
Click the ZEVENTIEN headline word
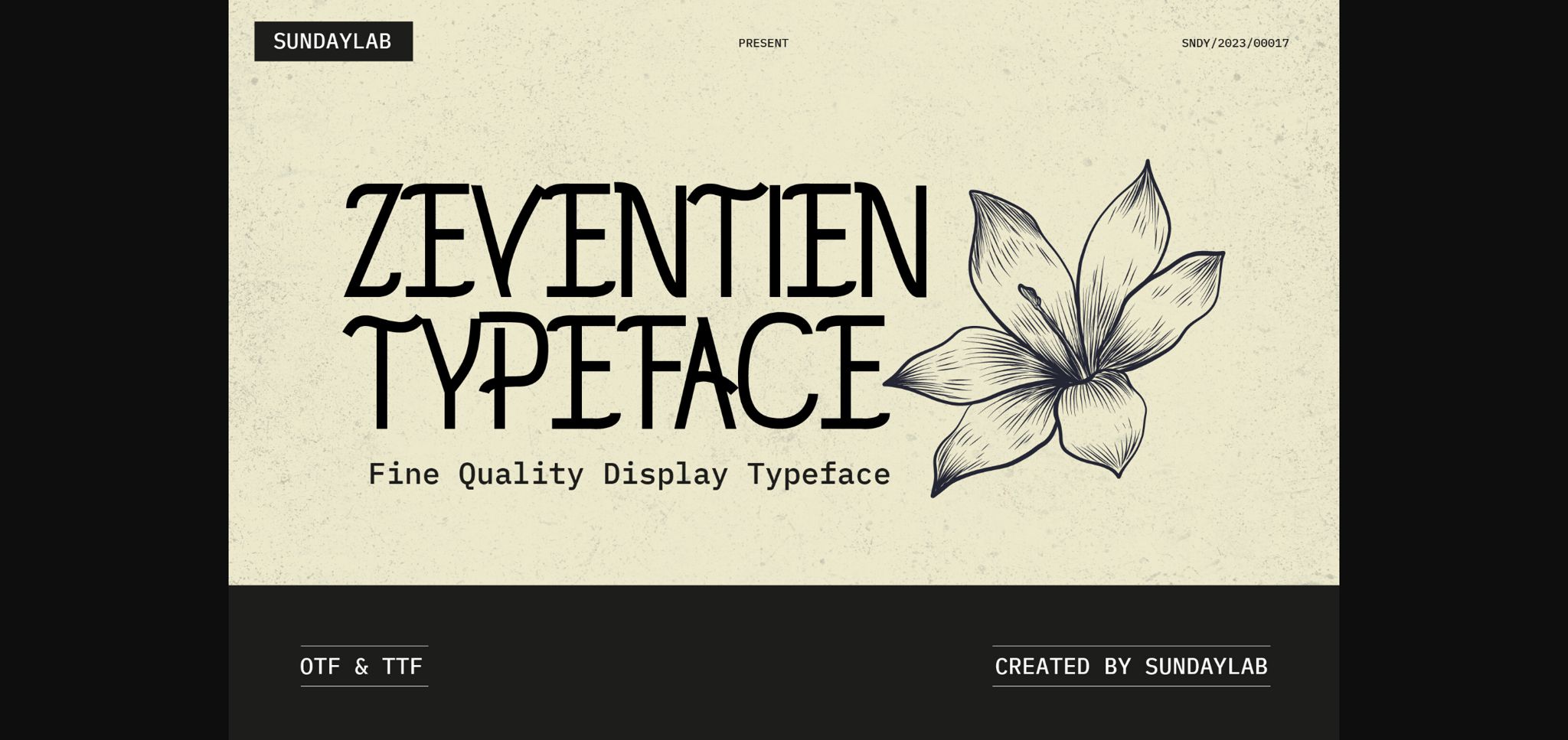tap(636, 240)
